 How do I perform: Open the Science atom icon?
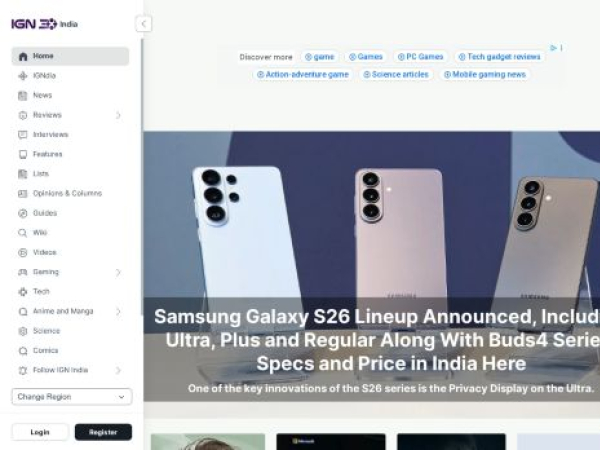pyautogui.click(x=23, y=331)
